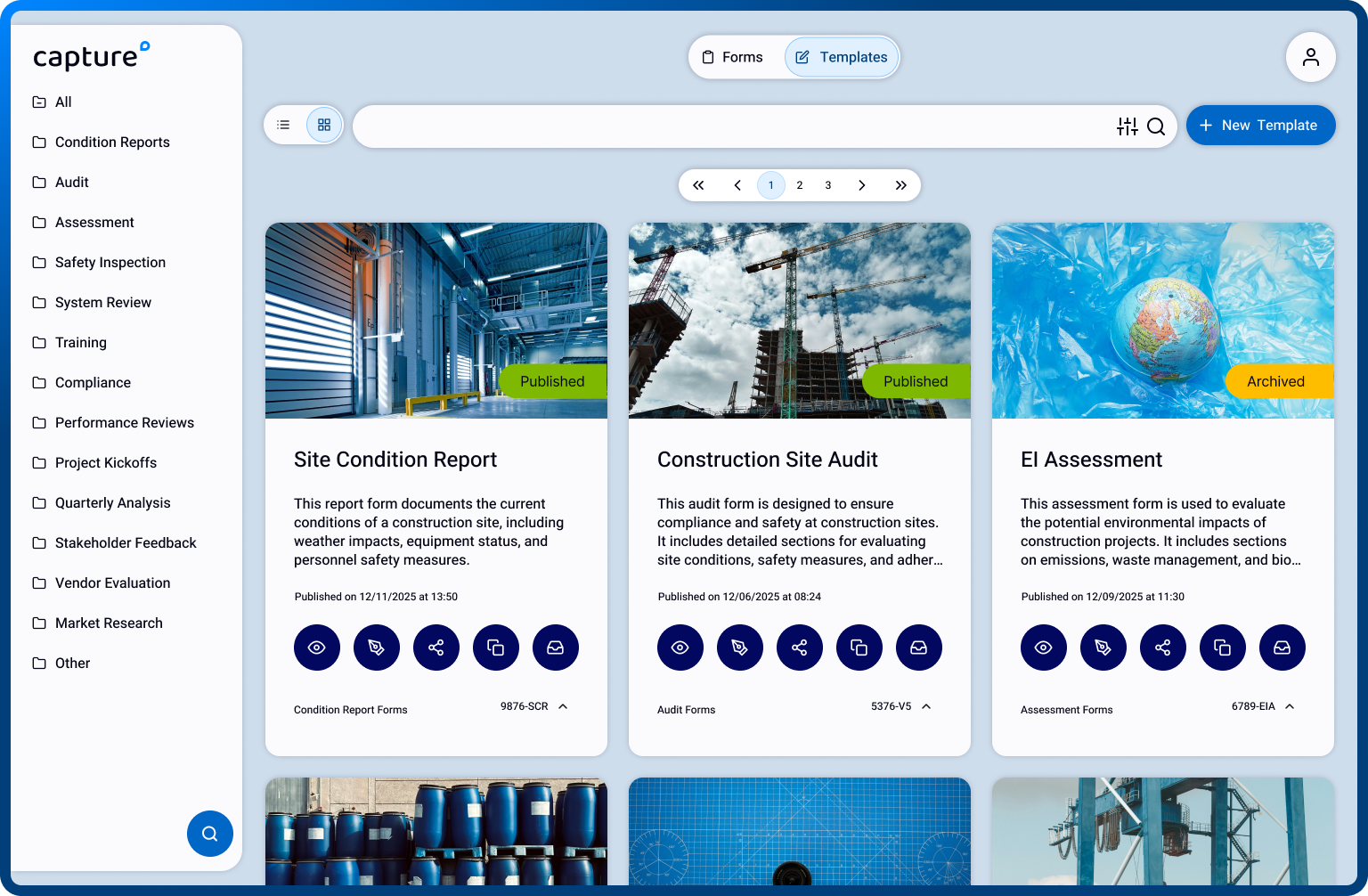Edit the Construction Site Audit template
This screenshot has height=896, width=1368.
click(740, 648)
